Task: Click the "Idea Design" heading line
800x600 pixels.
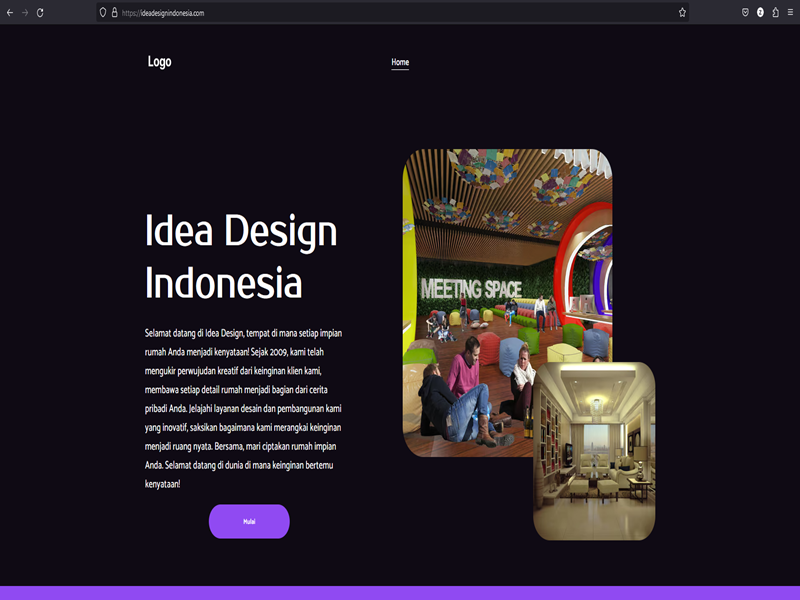Action: (241, 232)
